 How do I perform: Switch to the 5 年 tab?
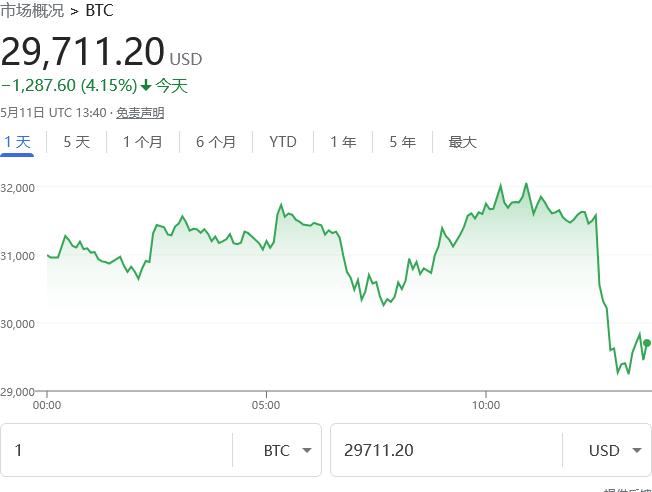pyautogui.click(x=402, y=142)
